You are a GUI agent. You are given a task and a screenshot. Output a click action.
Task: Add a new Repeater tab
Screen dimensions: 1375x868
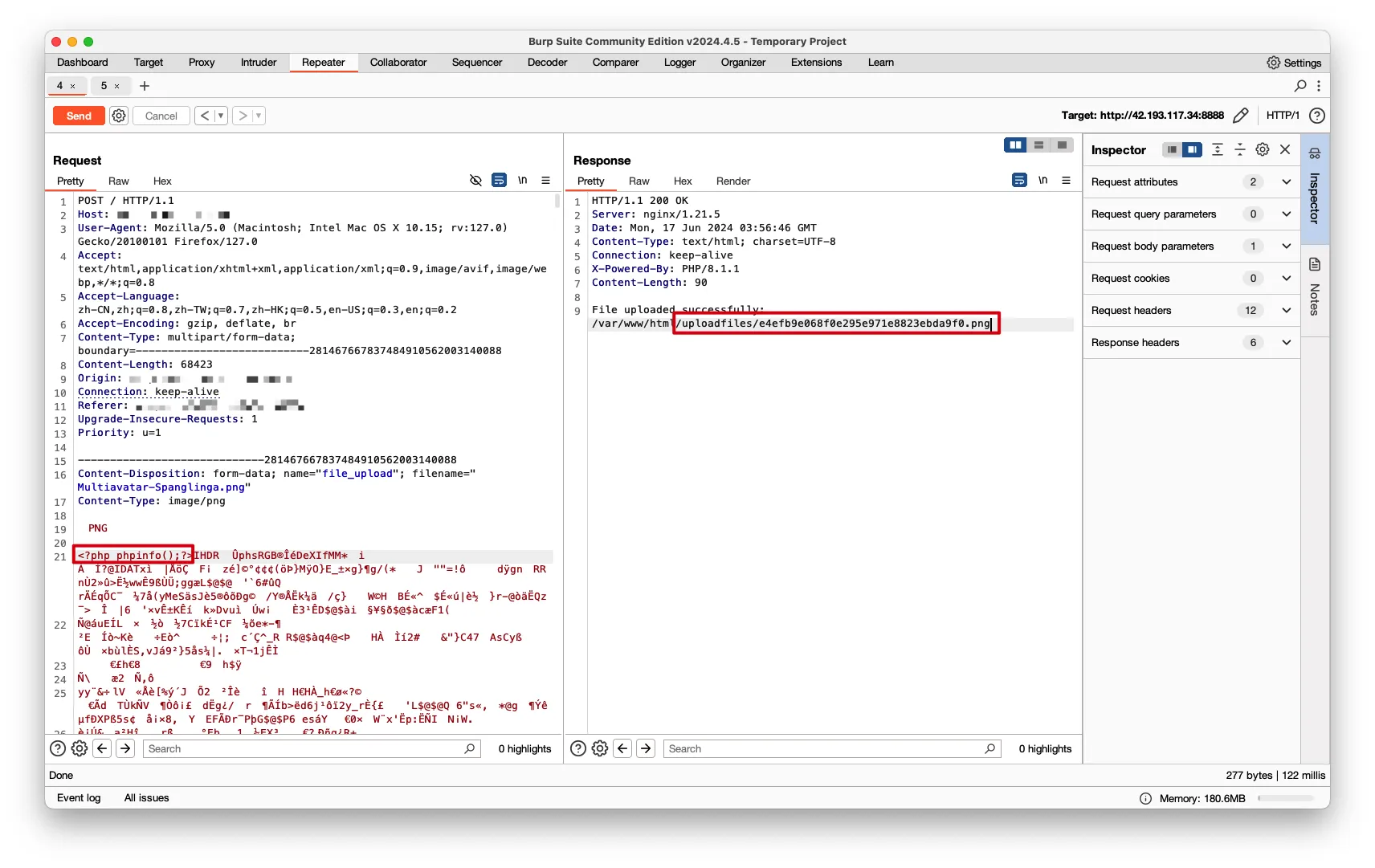(145, 86)
